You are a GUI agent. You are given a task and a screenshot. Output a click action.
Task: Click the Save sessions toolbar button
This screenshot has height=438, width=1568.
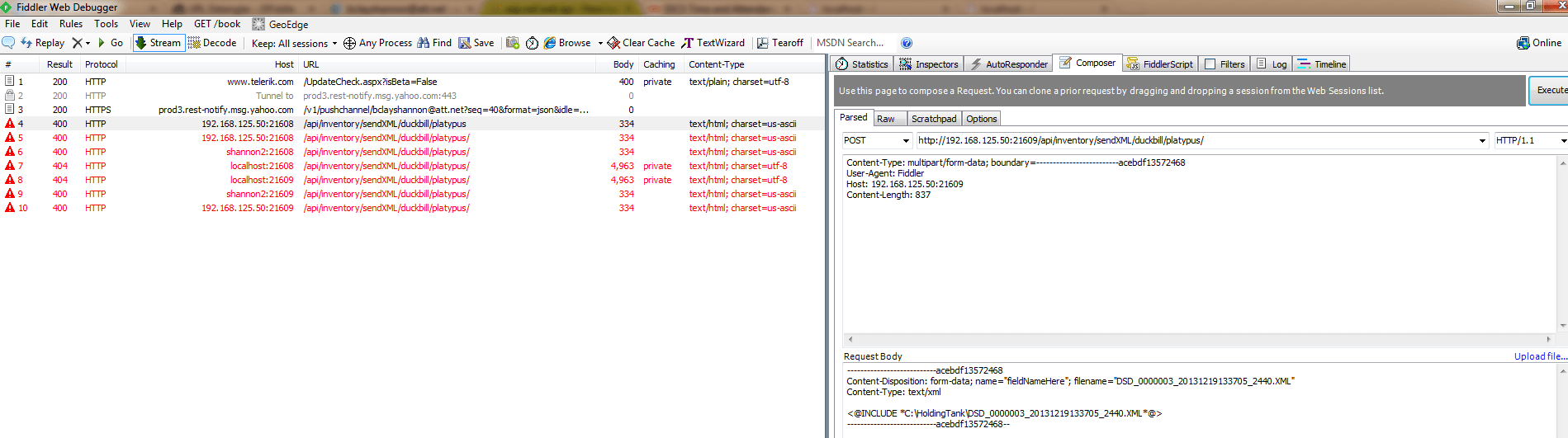(x=476, y=43)
